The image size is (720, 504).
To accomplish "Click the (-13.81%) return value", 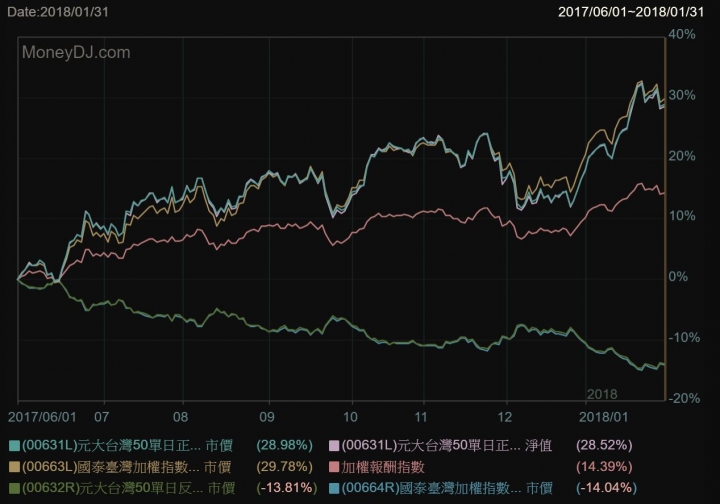I will [287, 488].
